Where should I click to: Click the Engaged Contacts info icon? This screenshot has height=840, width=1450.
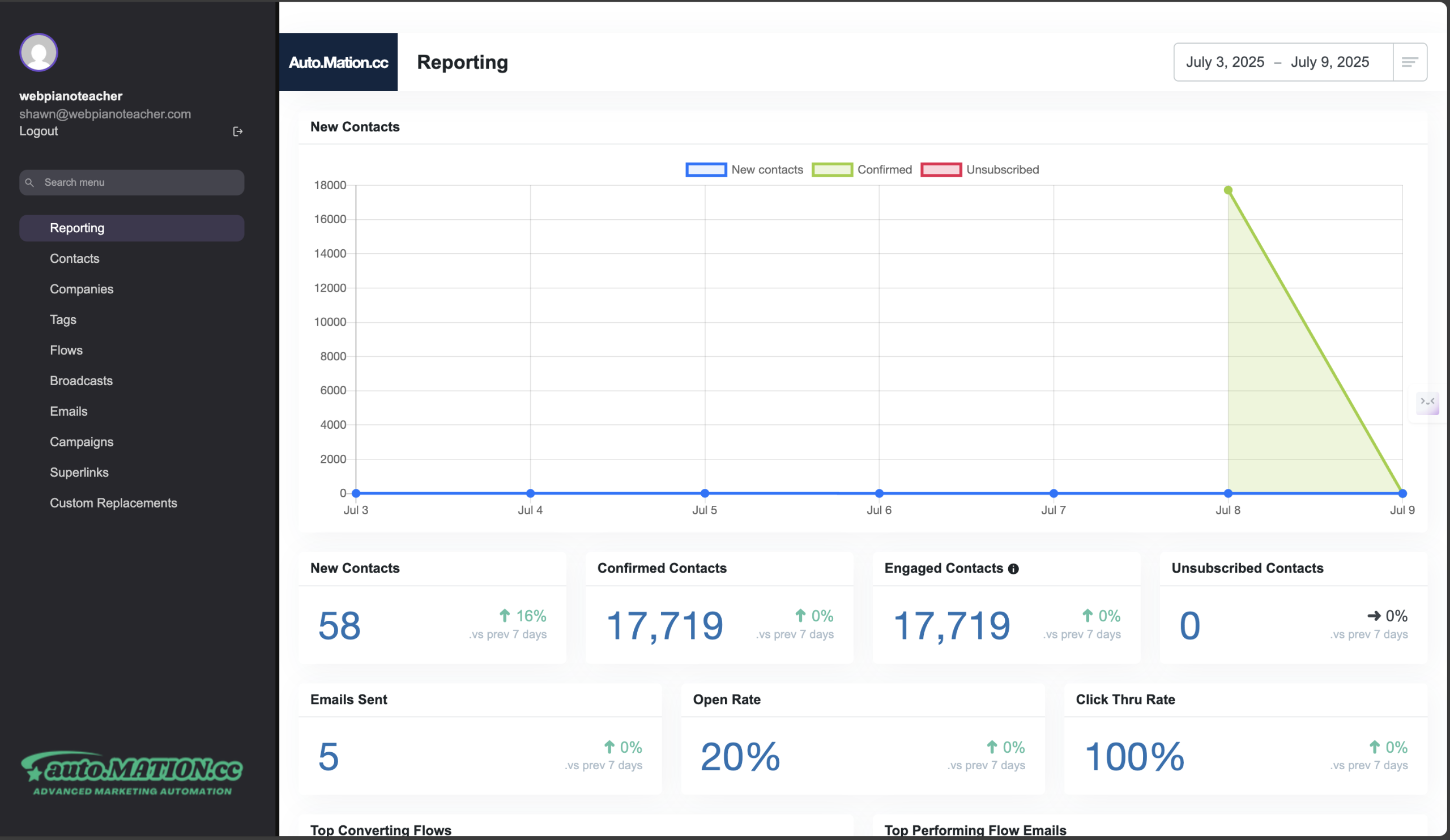point(1013,569)
